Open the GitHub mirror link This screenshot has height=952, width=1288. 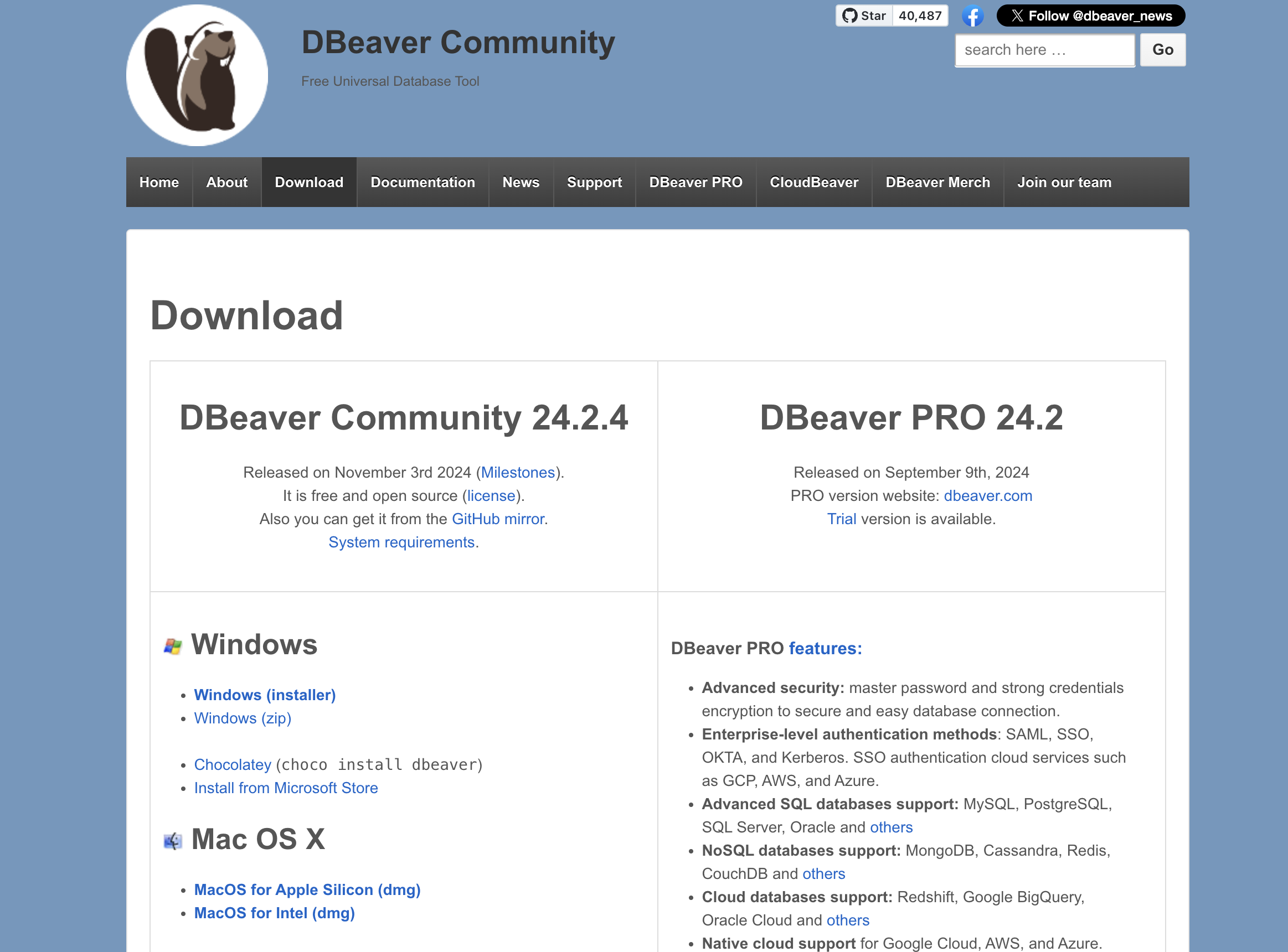(498, 519)
